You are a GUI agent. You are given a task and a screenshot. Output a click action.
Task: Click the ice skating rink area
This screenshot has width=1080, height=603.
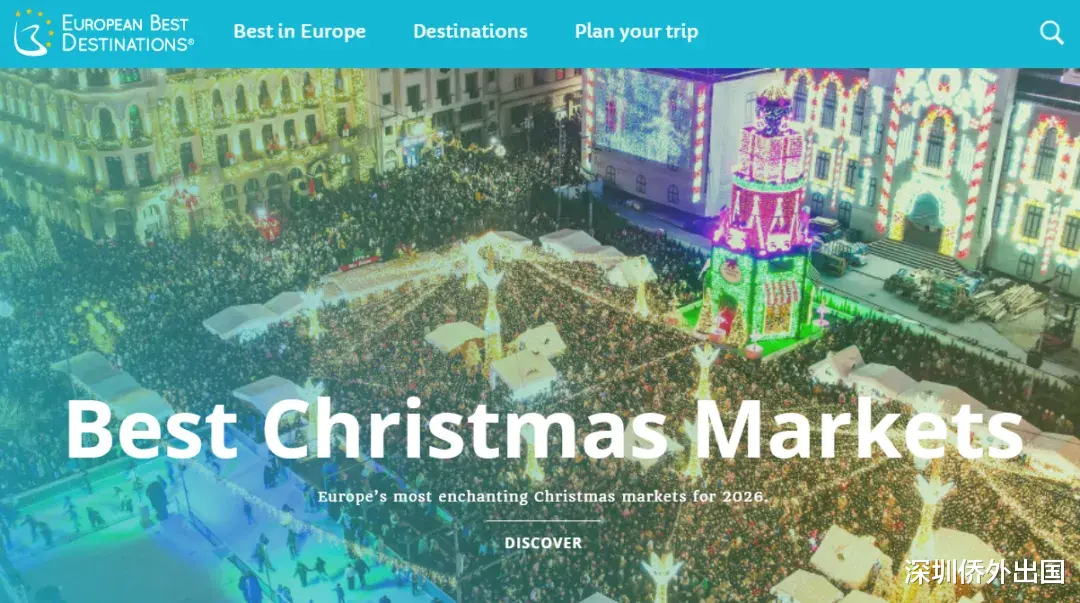click(x=172, y=538)
